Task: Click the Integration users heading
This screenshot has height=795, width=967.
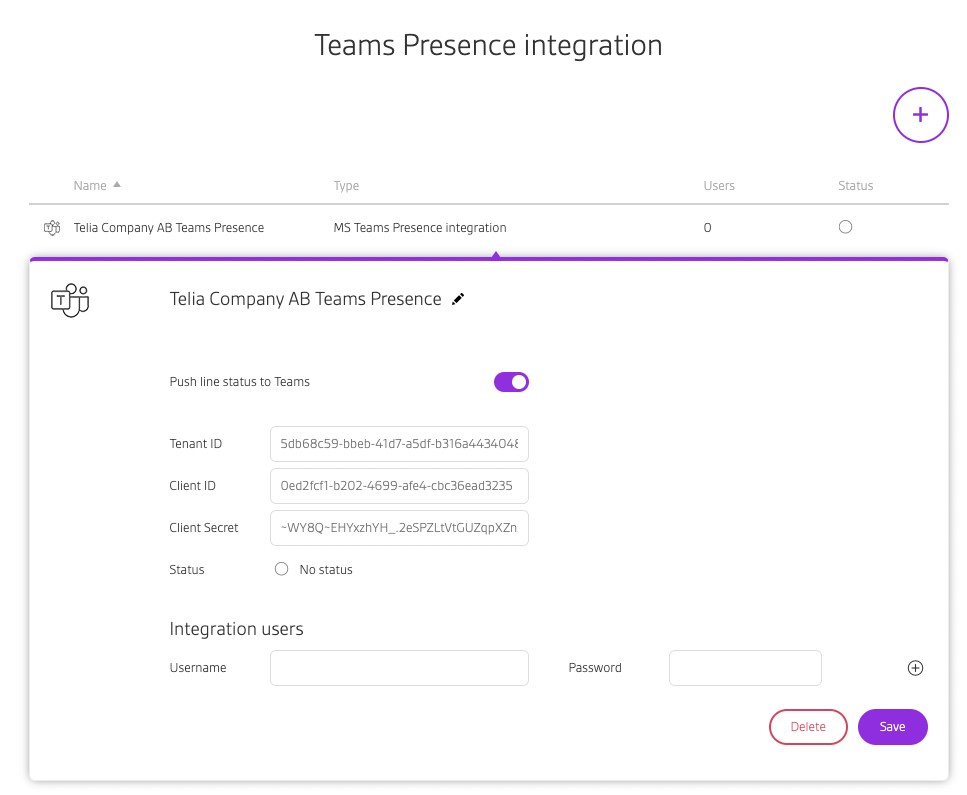Action: (236, 629)
